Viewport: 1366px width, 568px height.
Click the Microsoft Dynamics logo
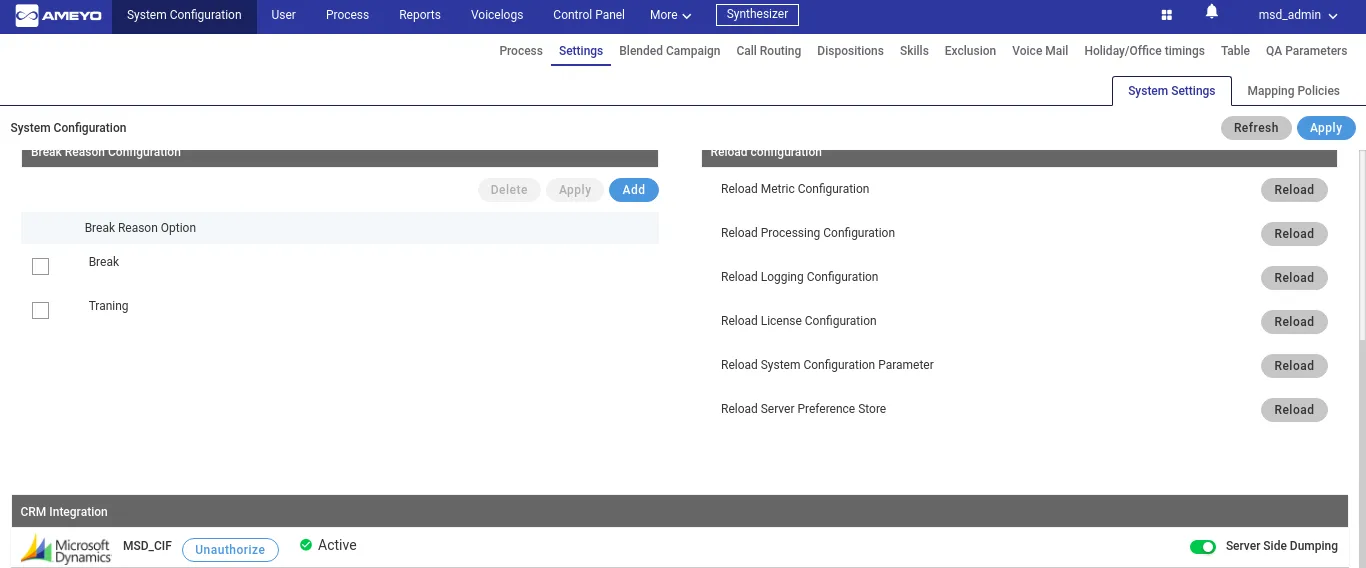66,550
